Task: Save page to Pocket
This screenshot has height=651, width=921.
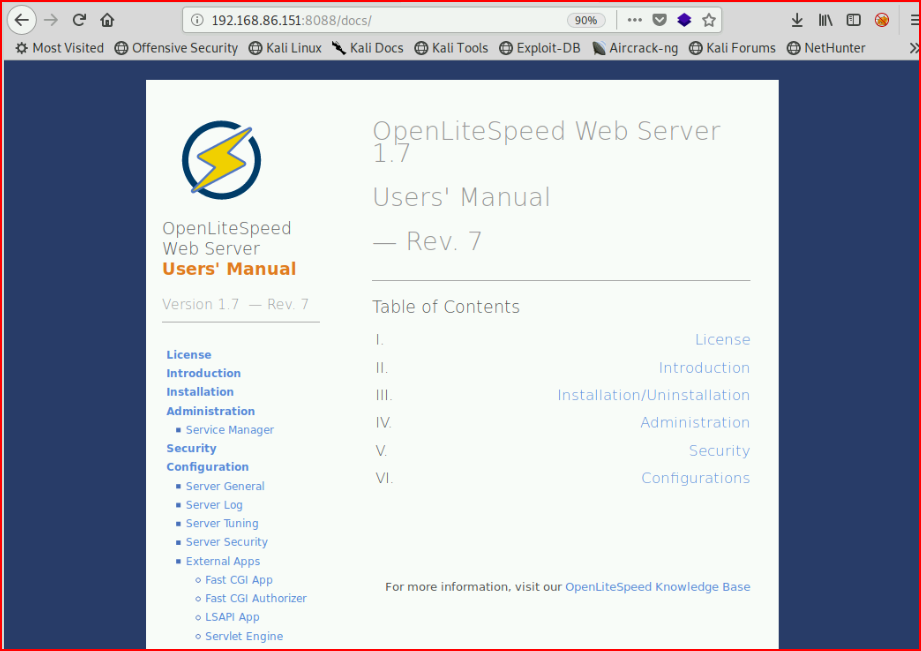Action: coord(660,20)
